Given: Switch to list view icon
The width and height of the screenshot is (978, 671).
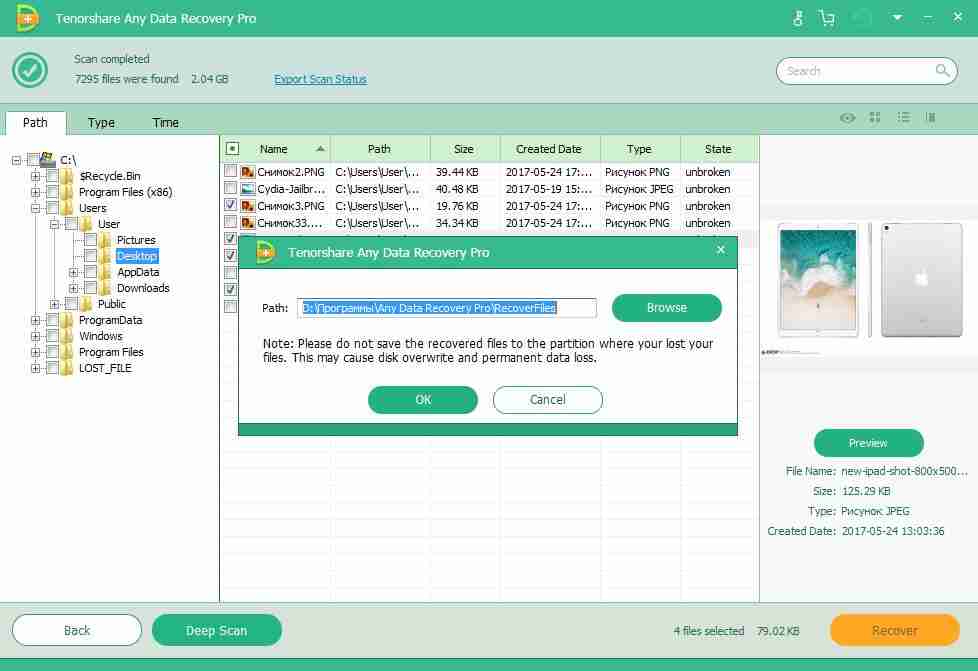Looking at the screenshot, I should point(903,117).
